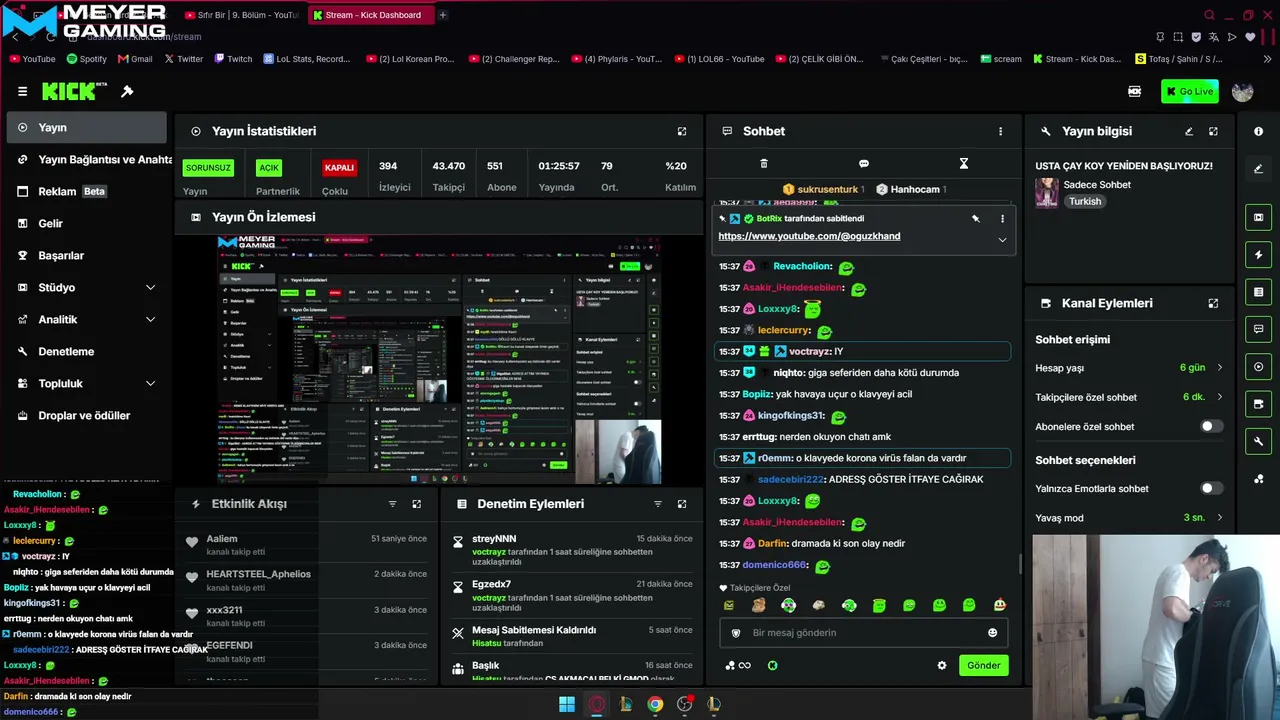Click the lightning bolt icon in right rail

pyautogui.click(x=1258, y=255)
